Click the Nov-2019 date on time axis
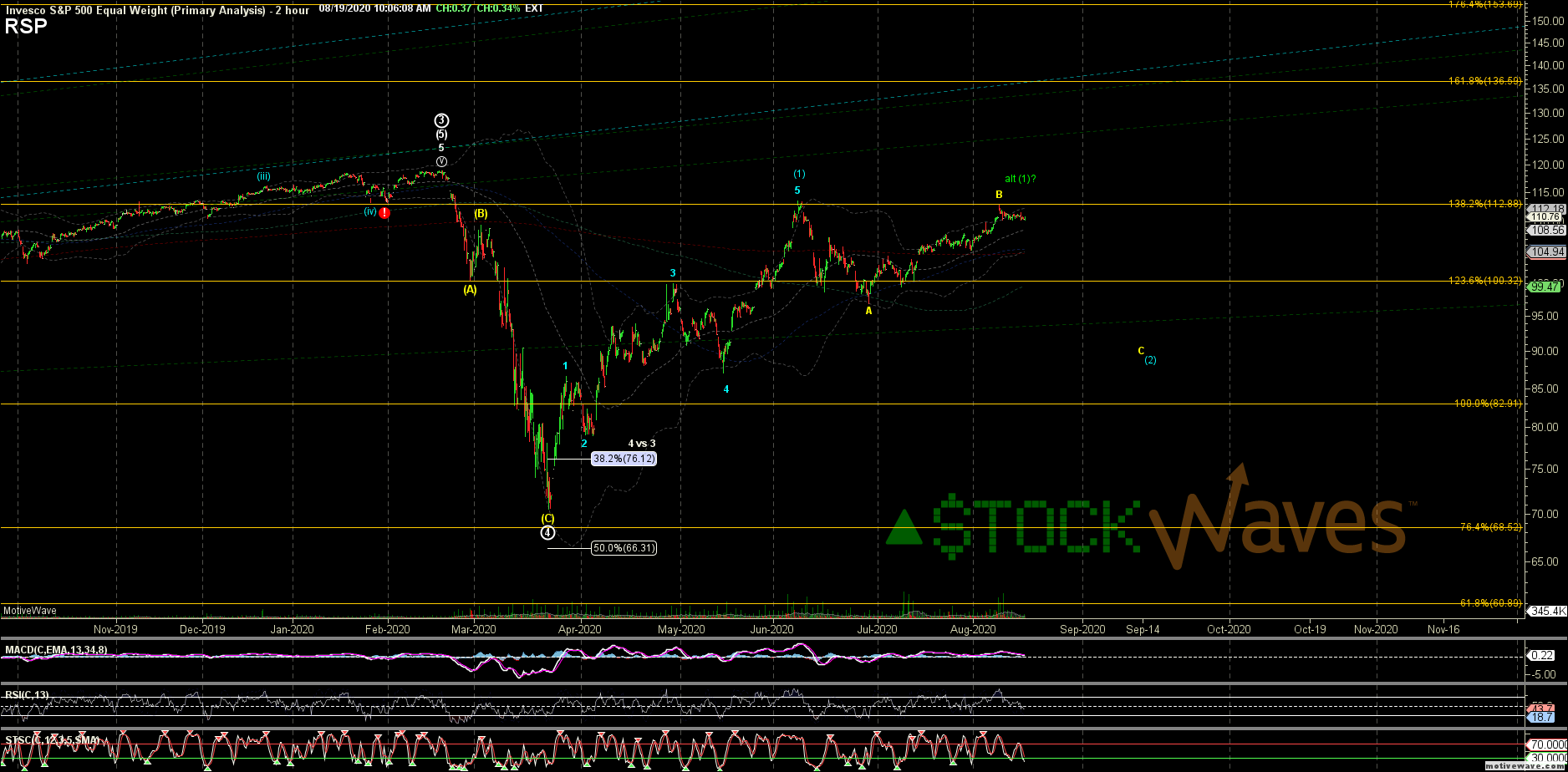This screenshot has height=772, width=1568. pos(115,629)
